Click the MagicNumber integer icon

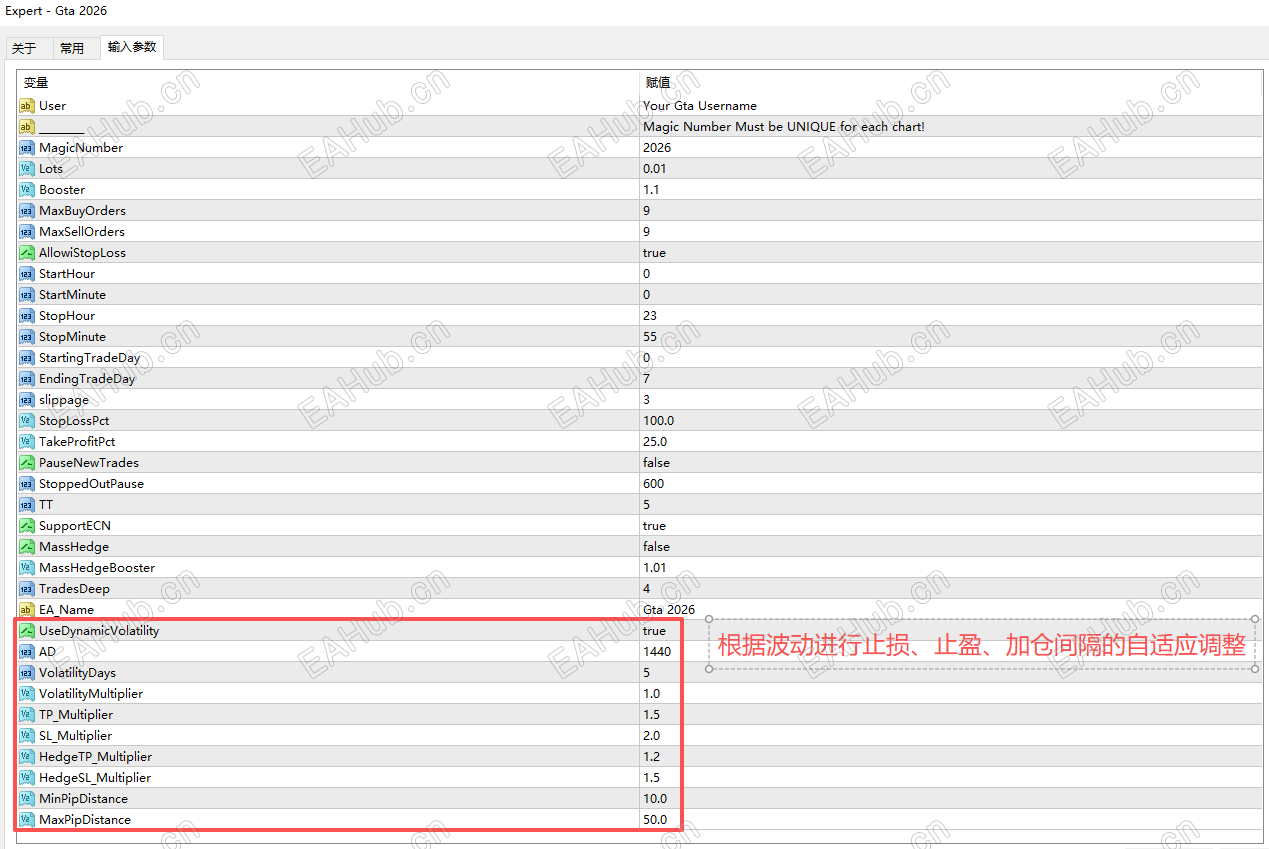tap(27, 148)
